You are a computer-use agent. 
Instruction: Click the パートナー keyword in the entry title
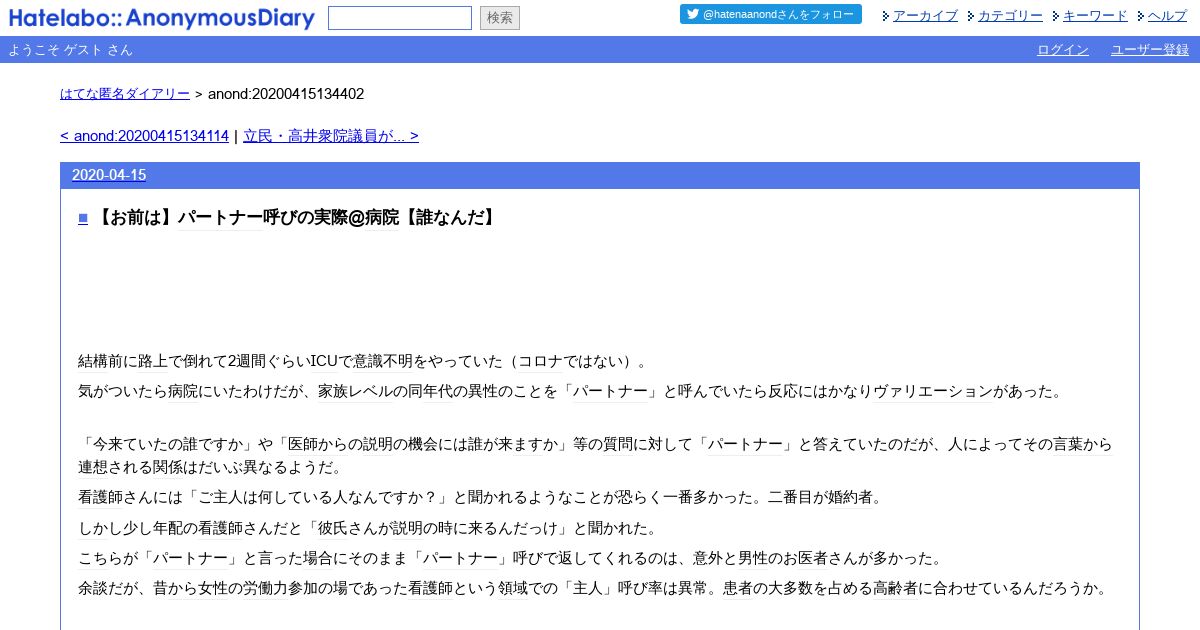[220, 218]
